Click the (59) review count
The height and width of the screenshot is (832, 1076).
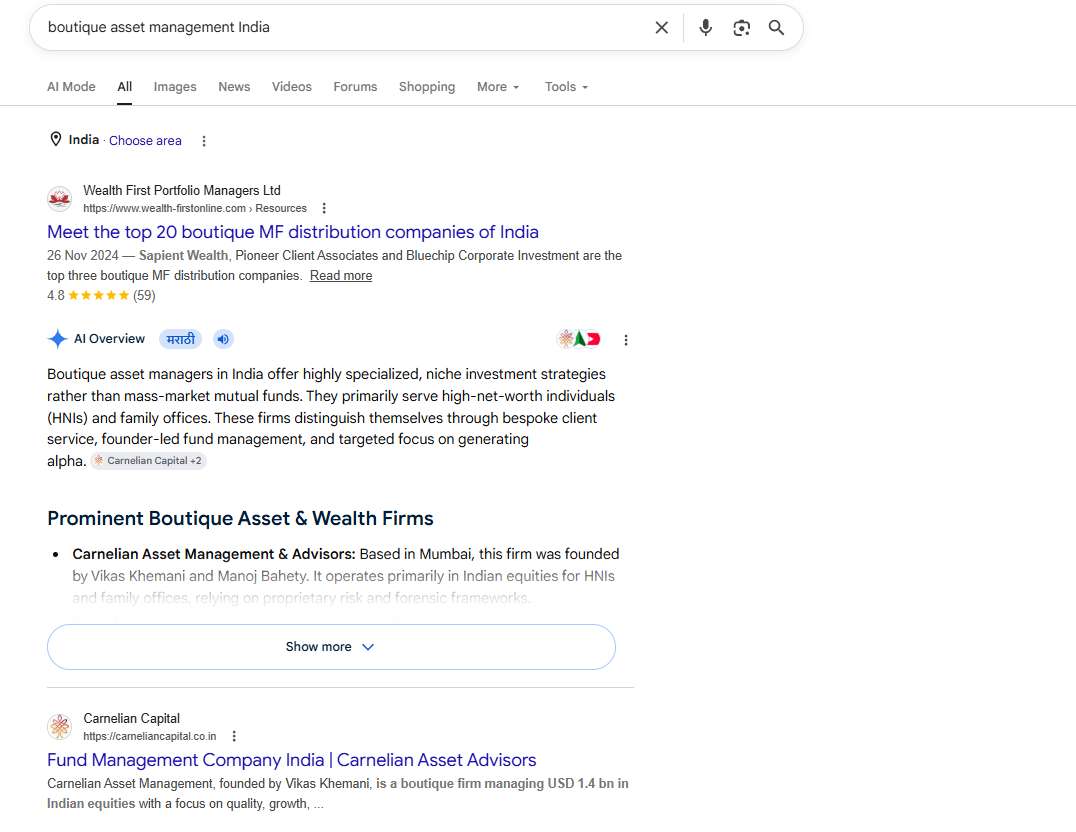click(144, 295)
